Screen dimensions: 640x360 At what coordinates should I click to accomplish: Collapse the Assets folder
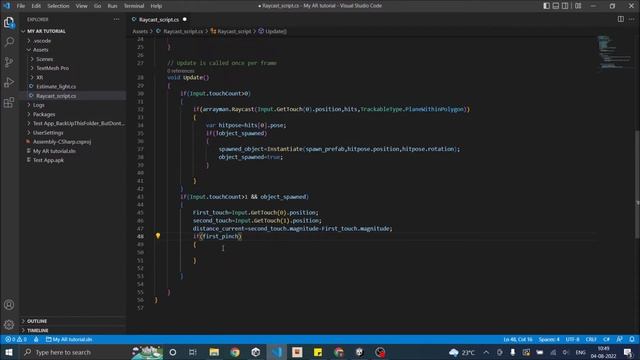click(x=73, y=50)
